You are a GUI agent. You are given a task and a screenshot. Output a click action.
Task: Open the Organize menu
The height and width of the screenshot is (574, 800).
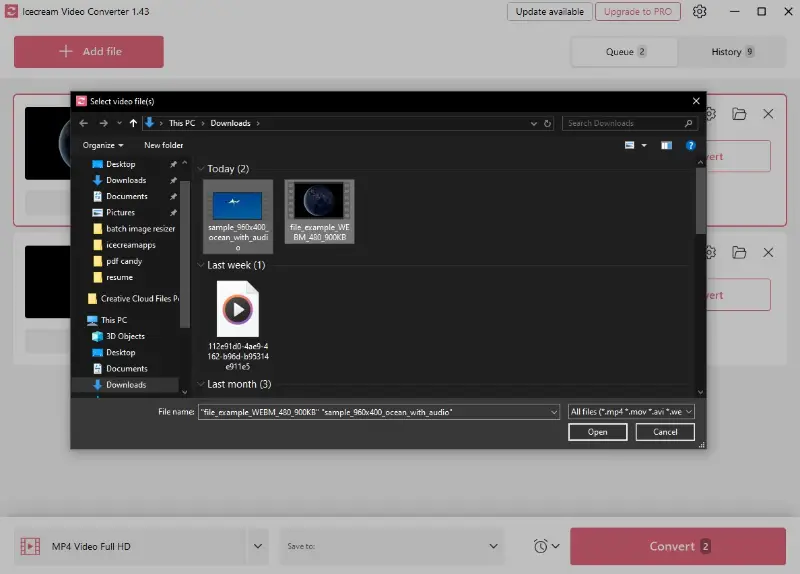[x=103, y=145]
